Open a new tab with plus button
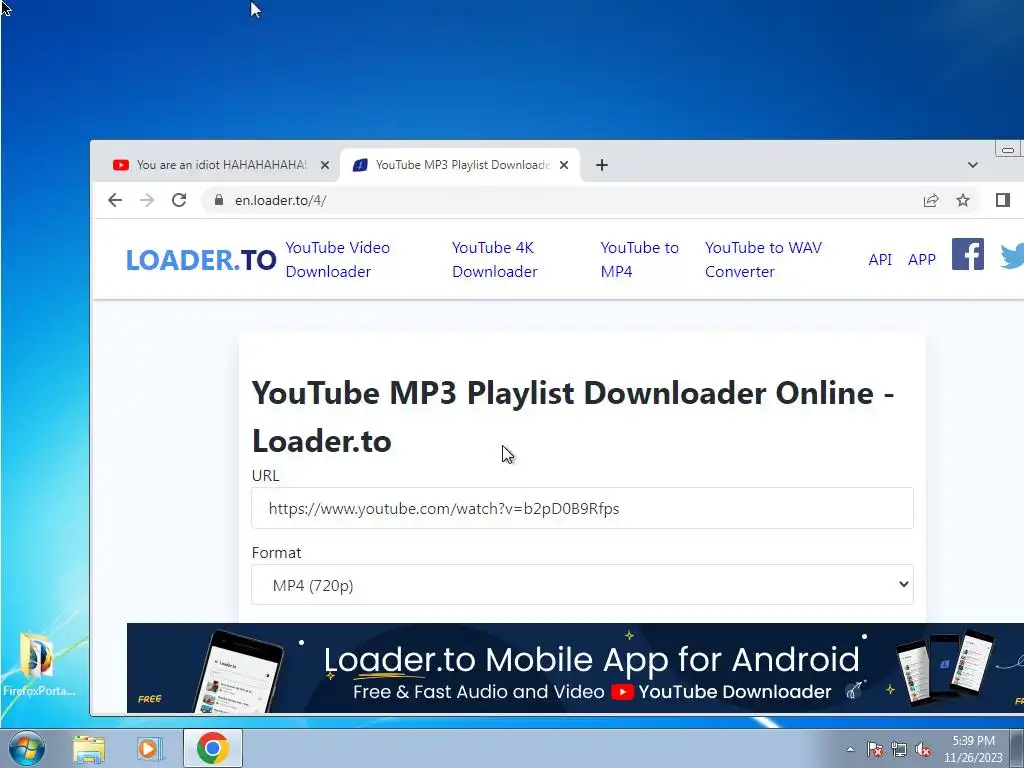Image resolution: width=1024 pixels, height=768 pixels. pyautogui.click(x=601, y=165)
